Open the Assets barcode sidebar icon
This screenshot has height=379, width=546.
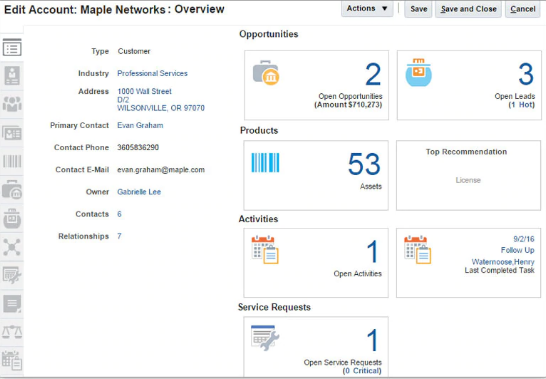pyautogui.click(x=12, y=161)
